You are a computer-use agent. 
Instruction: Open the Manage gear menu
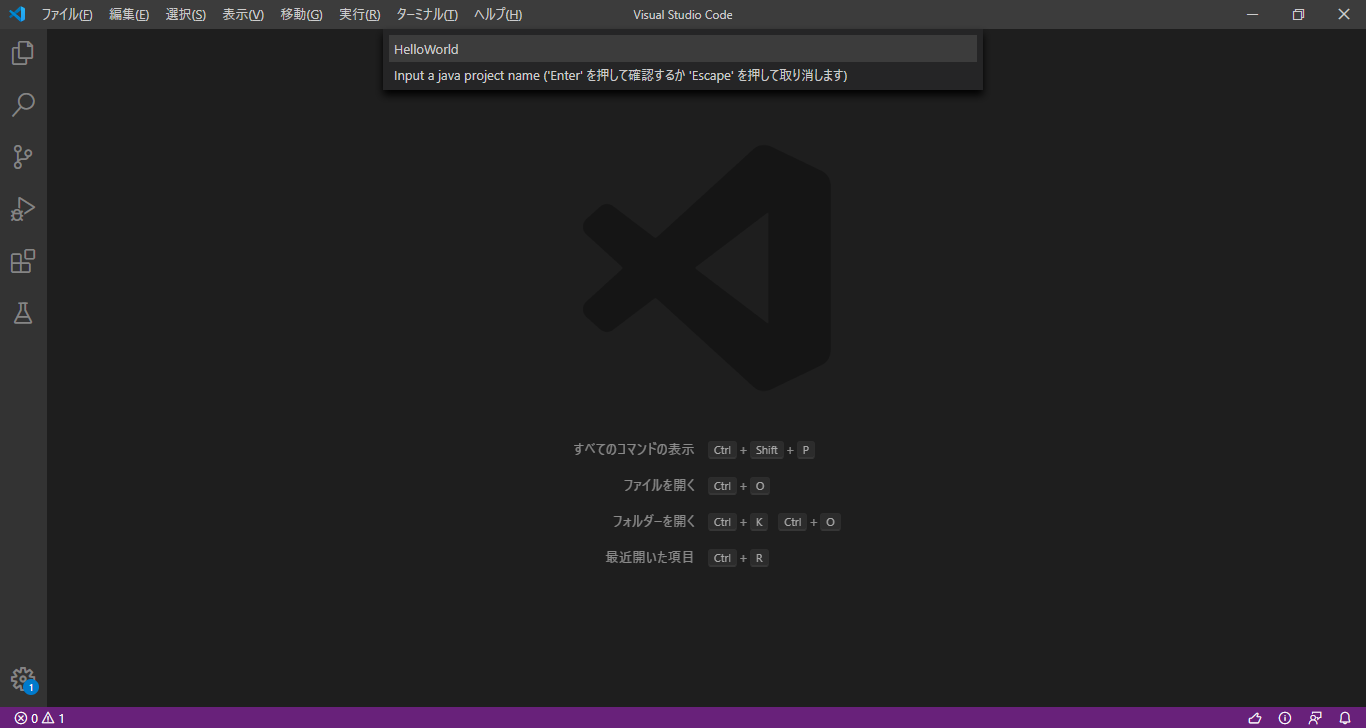point(23,680)
